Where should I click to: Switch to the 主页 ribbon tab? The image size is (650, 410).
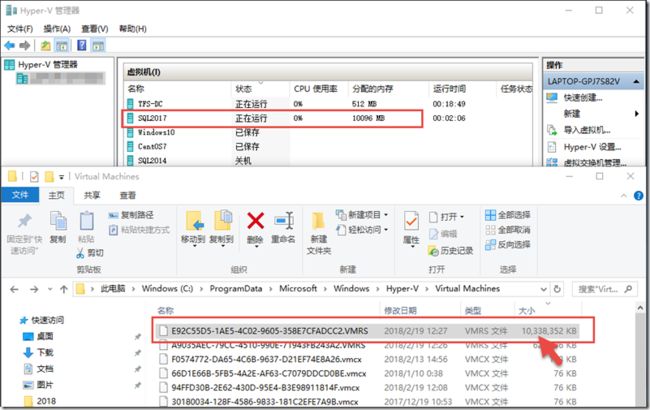tap(56, 195)
